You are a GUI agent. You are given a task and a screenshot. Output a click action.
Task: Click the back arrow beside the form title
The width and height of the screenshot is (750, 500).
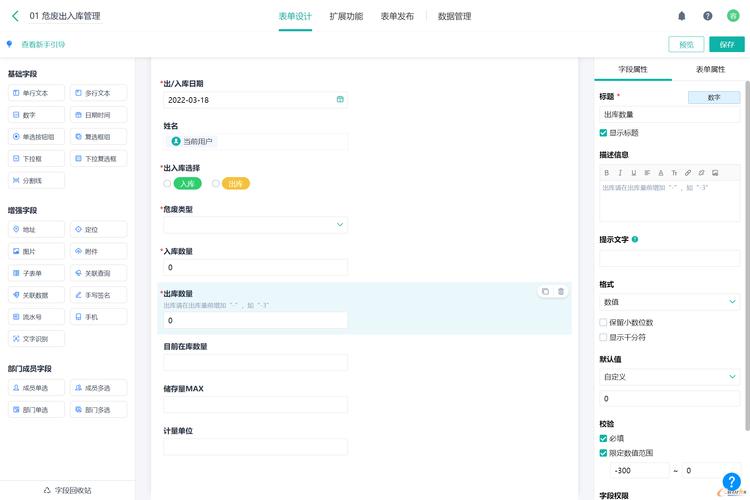[x=15, y=16]
